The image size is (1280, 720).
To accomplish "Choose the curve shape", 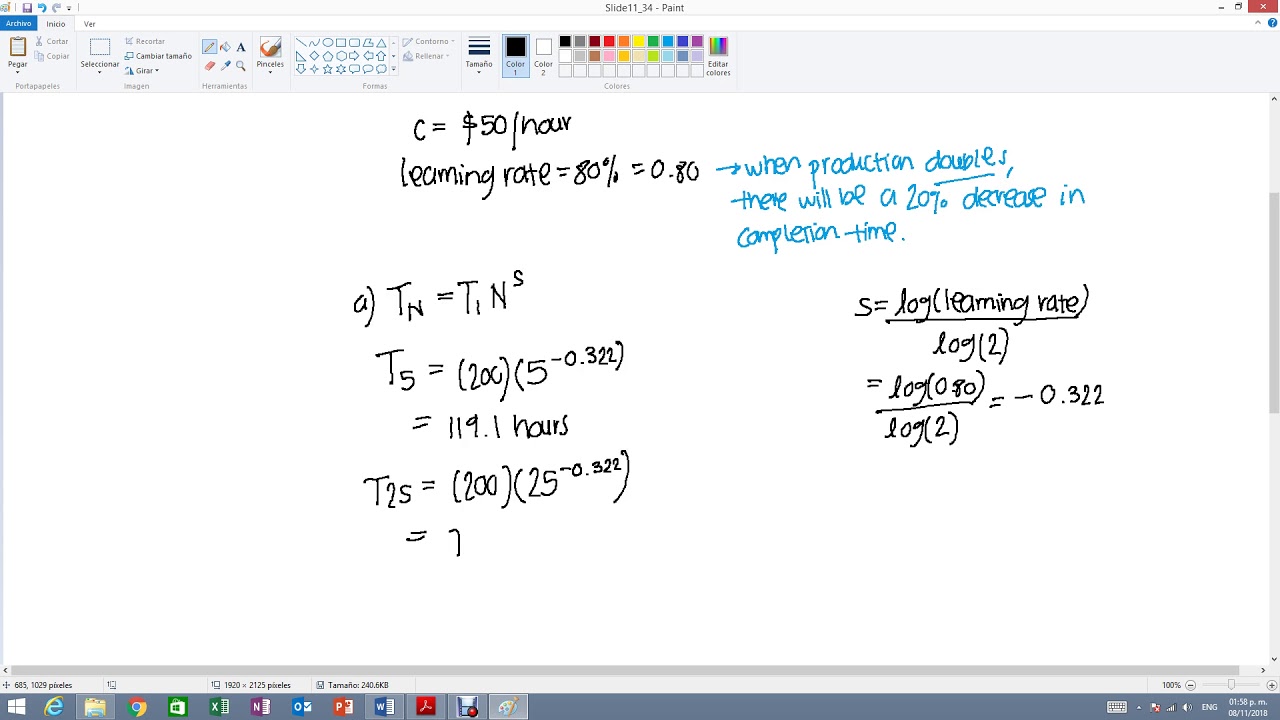I will click(314, 43).
